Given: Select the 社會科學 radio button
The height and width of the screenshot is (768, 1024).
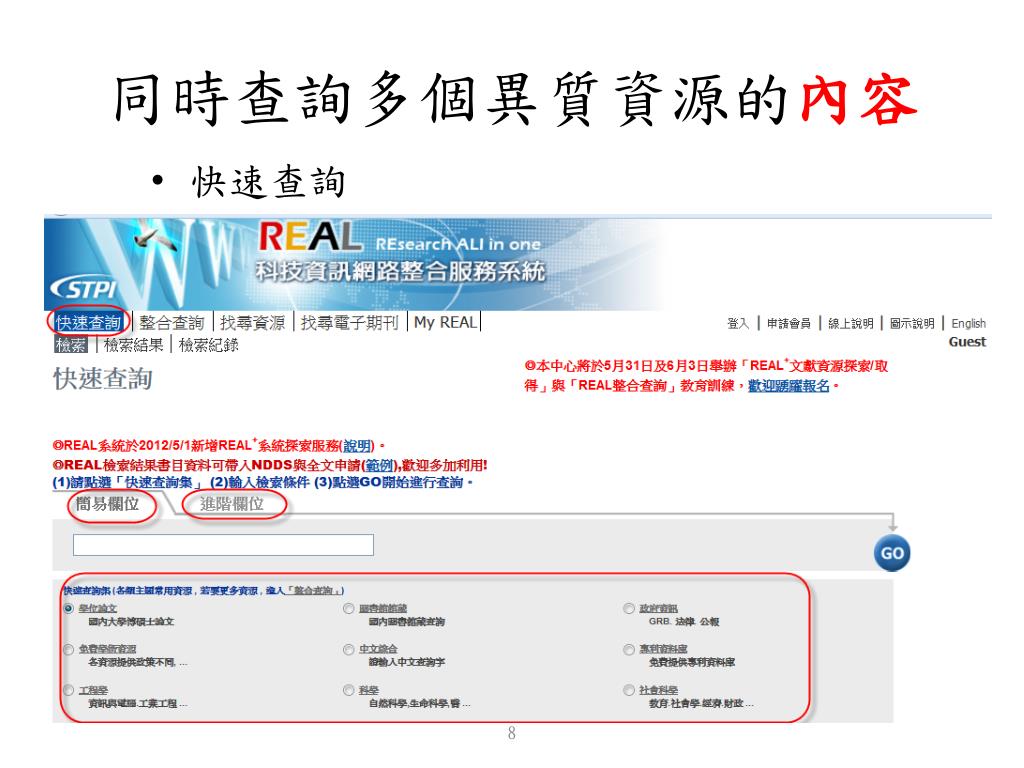Looking at the screenshot, I should pyautogui.click(x=629, y=690).
